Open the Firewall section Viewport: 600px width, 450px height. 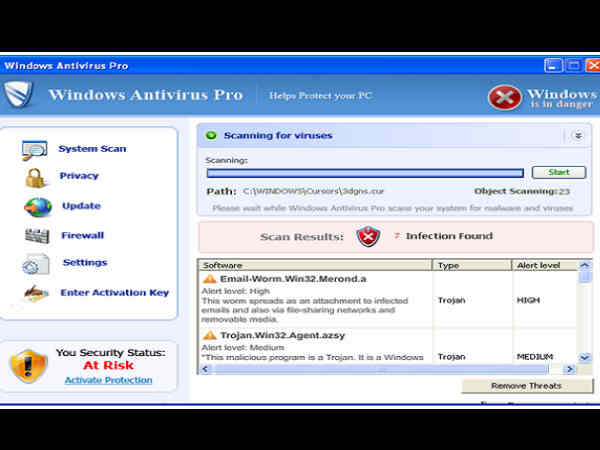83,235
